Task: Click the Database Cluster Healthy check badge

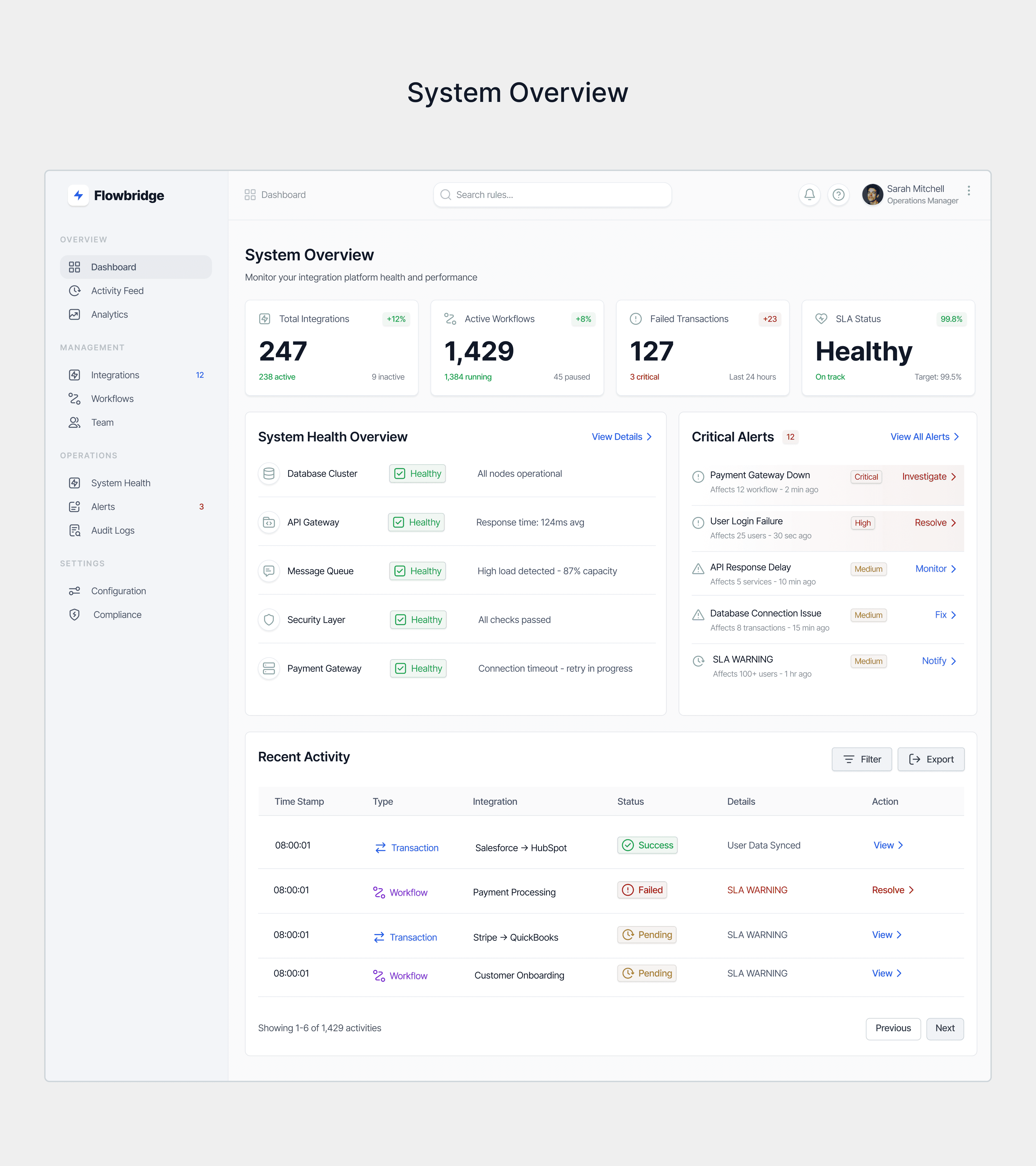Action: click(x=417, y=473)
